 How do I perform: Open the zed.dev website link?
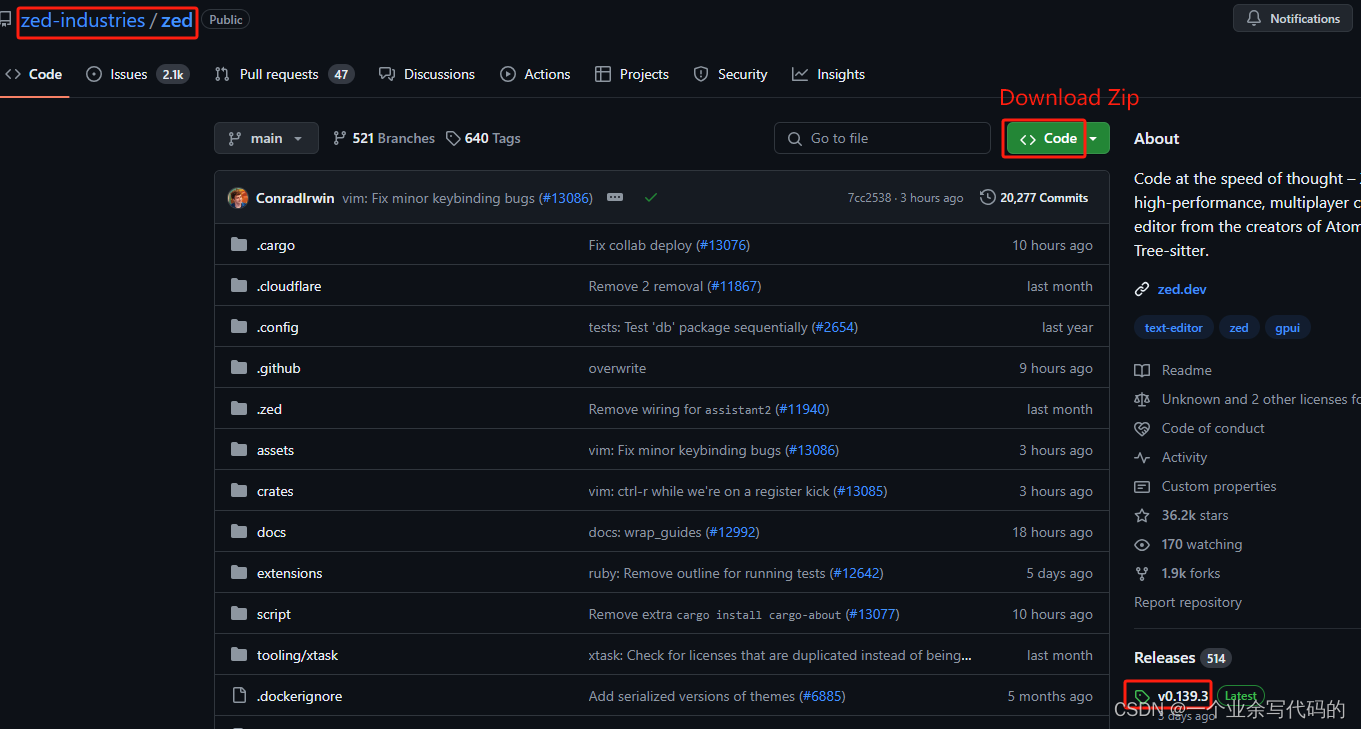pyautogui.click(x=1182, y=289)
